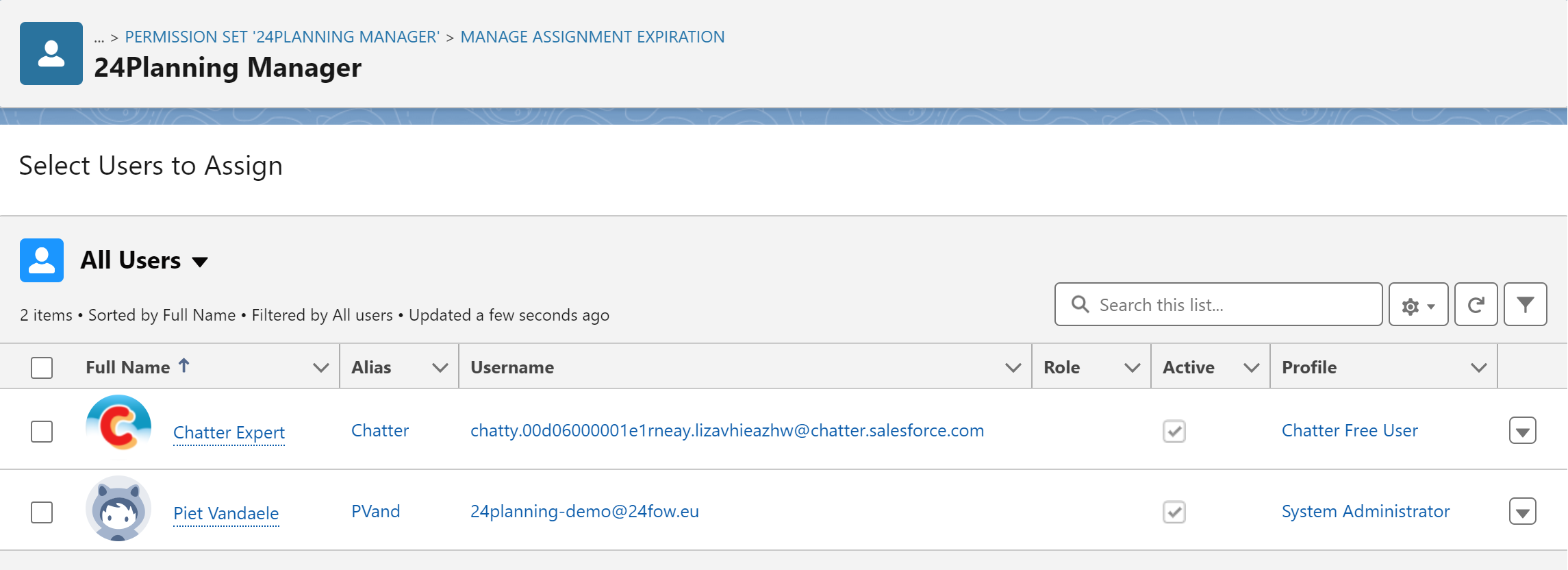Open the Username column chevron menu
1568x570 pixels.
[1013, 368]
